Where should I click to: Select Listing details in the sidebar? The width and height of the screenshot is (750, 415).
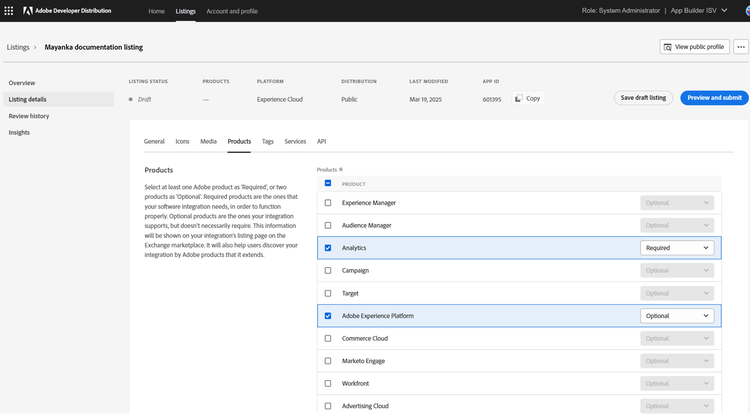pos(58,99)
